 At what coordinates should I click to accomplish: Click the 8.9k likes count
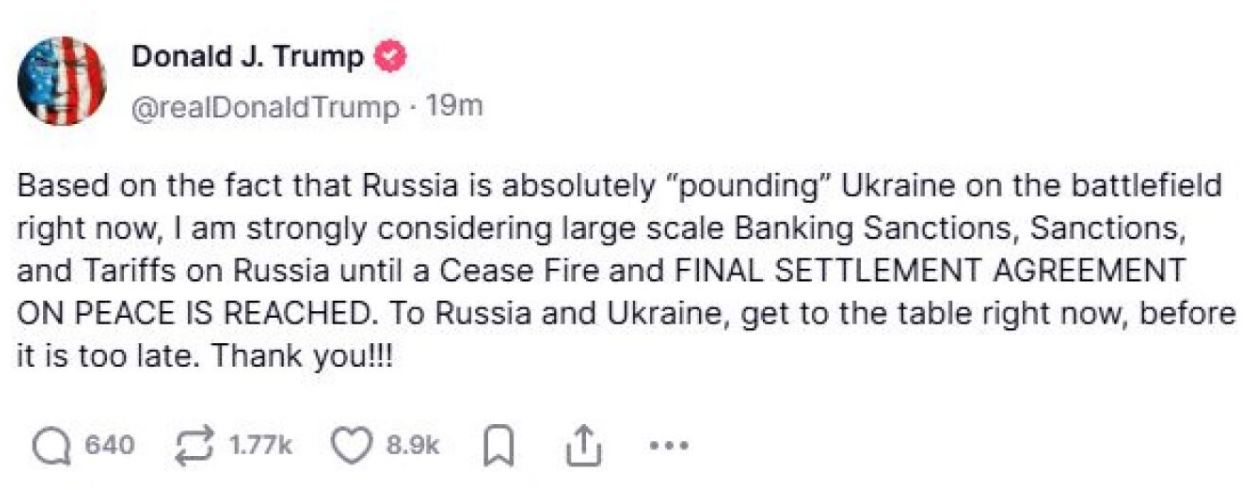click(x=412, y=446)
